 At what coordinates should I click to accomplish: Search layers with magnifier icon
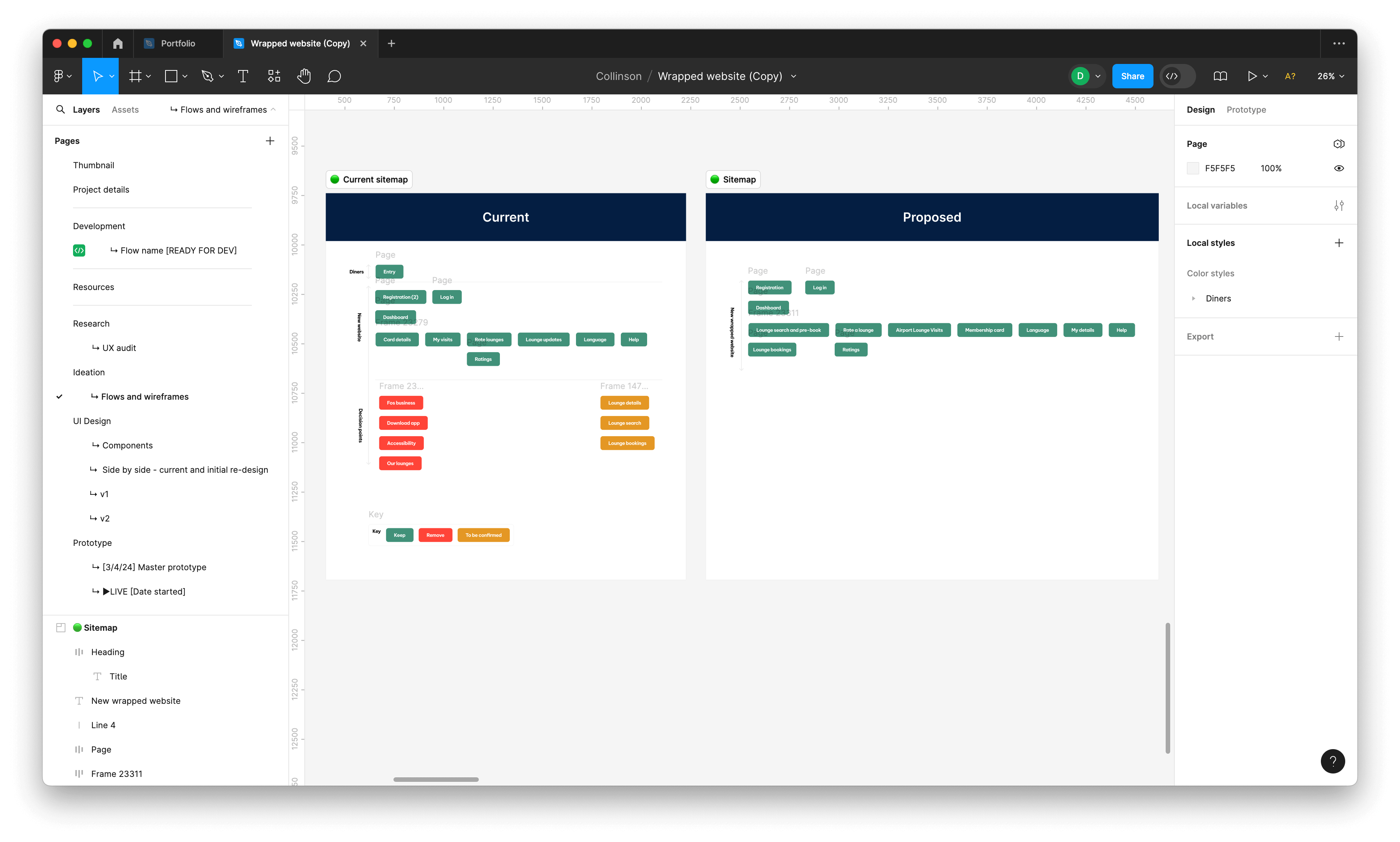(60, 110)
